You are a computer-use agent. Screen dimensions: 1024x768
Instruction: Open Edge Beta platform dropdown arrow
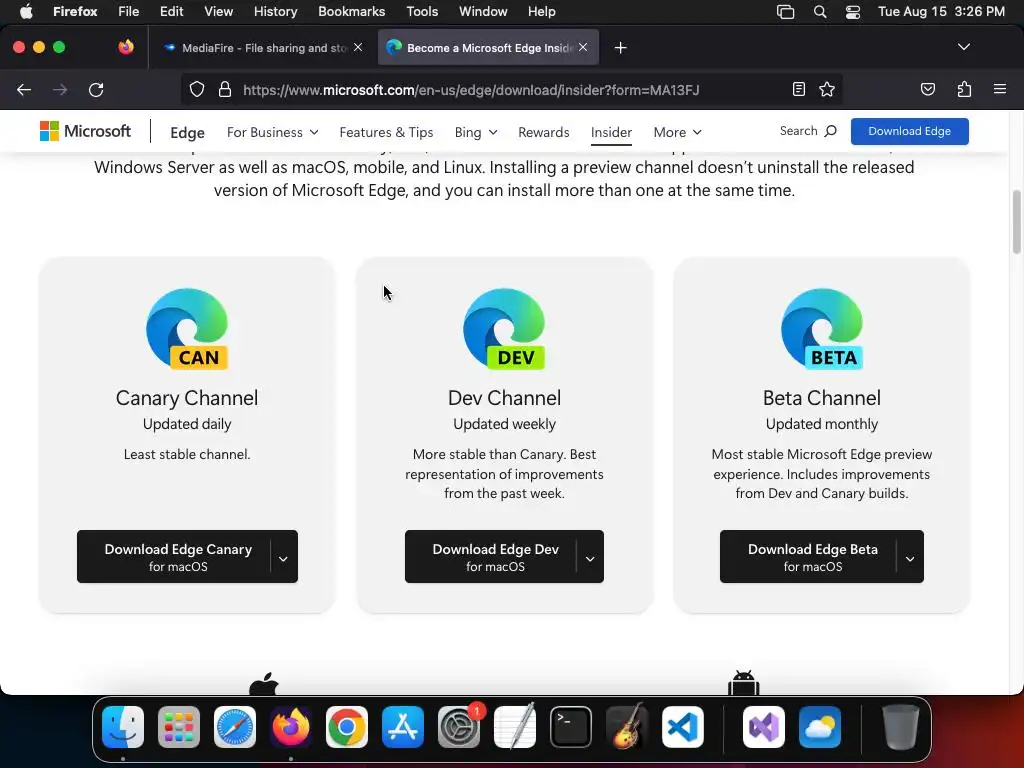pos(910,557)
